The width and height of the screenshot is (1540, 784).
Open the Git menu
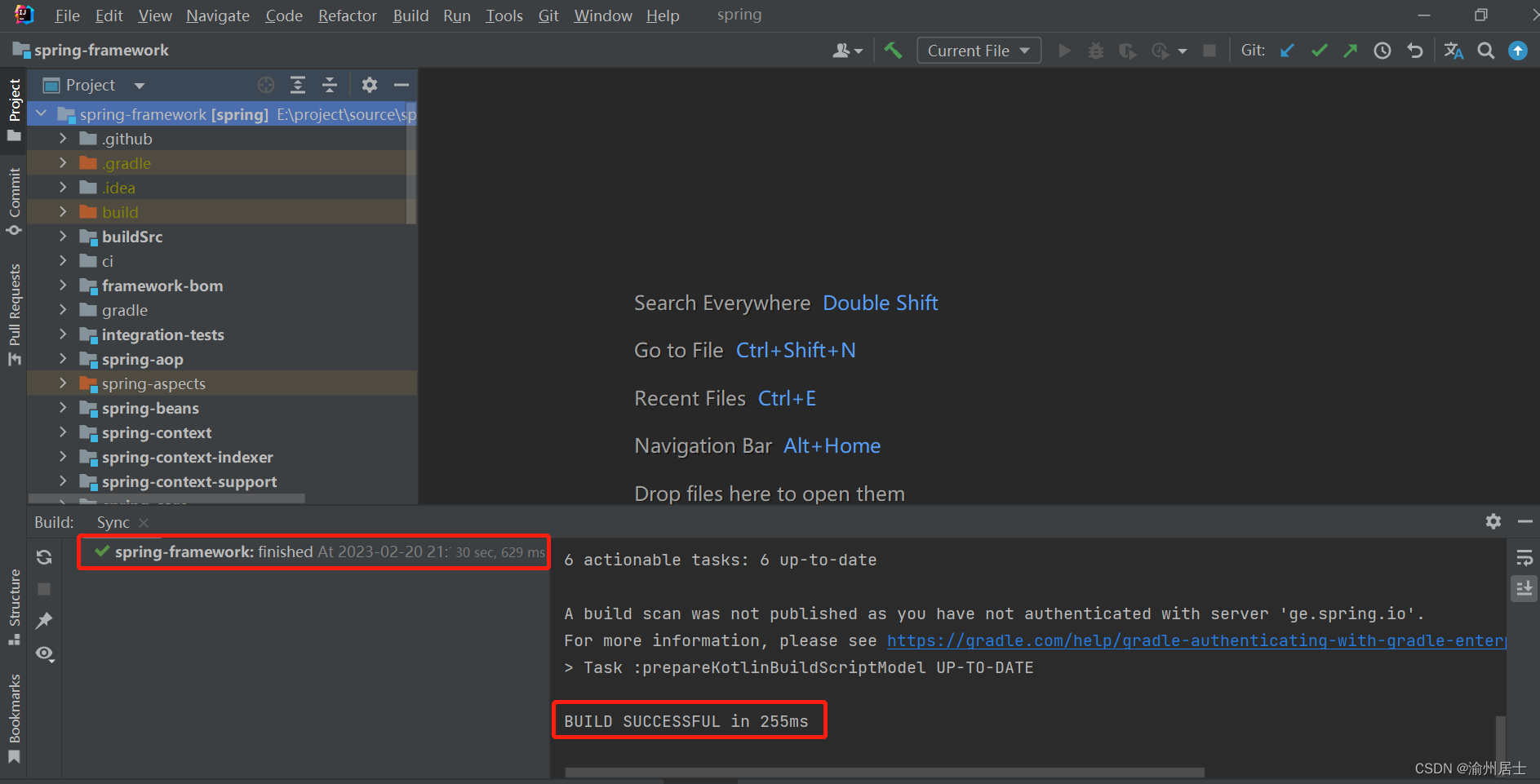[x=548, y=16]
